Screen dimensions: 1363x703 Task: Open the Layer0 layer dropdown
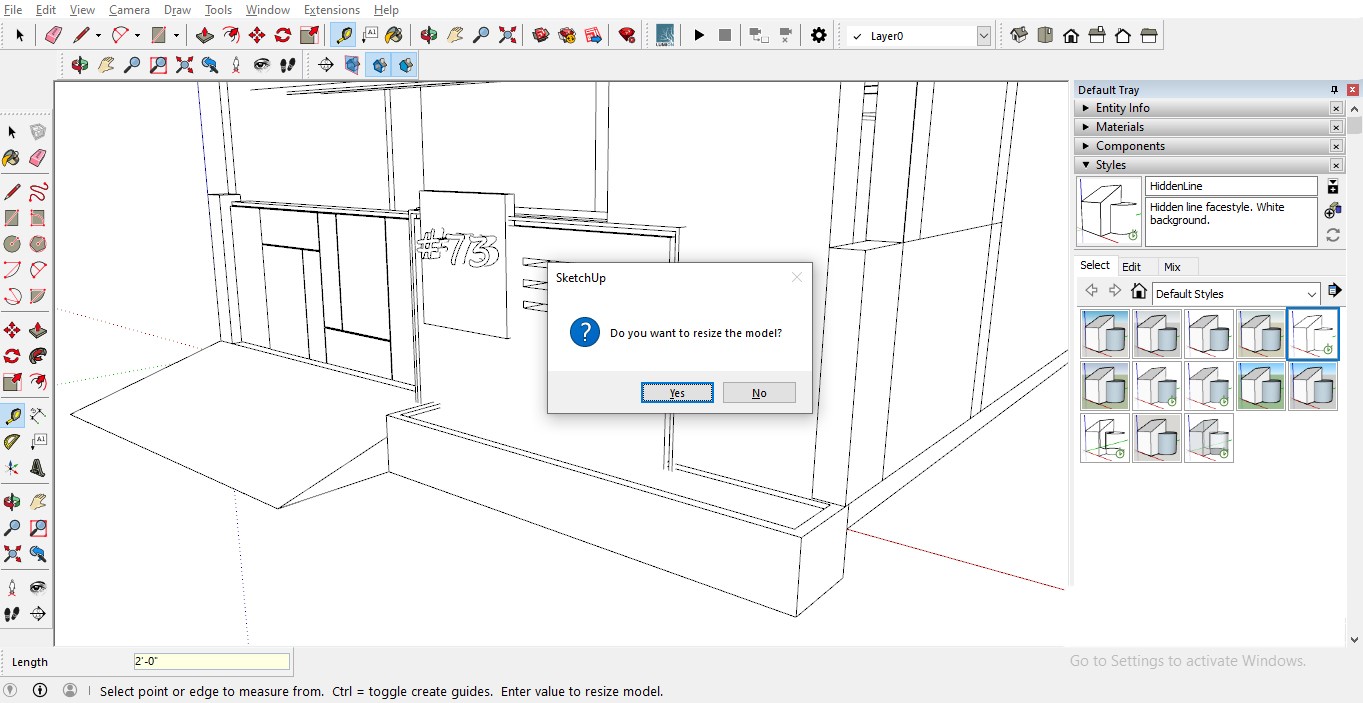pos(983,36)
